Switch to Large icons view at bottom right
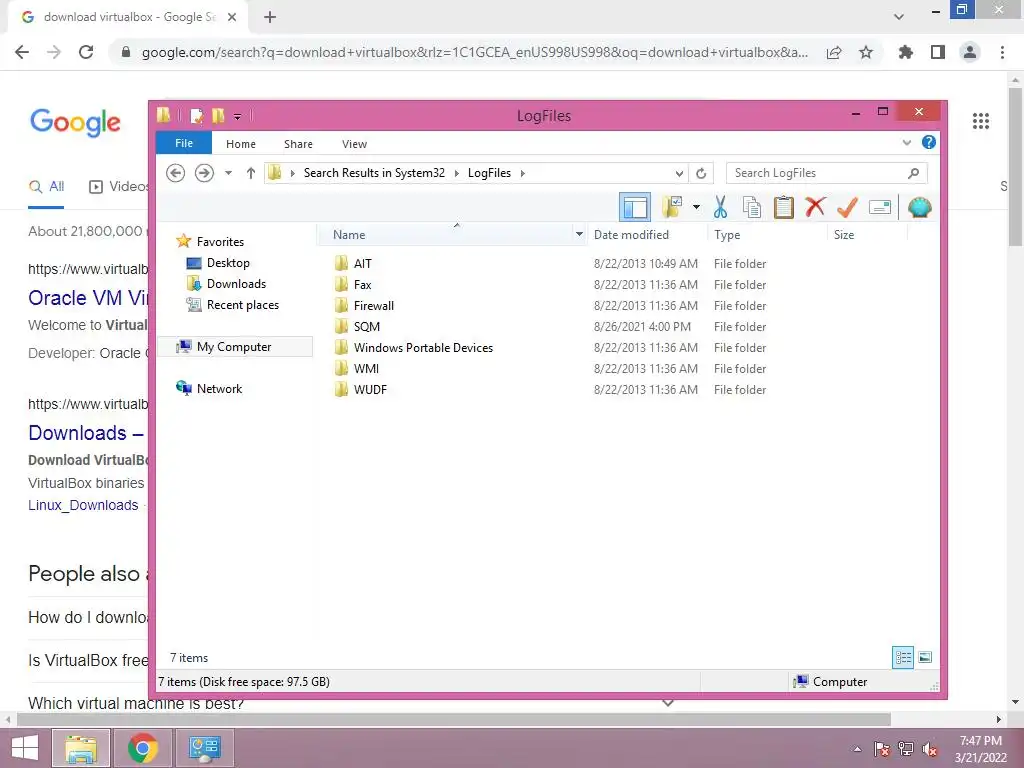Viewport: 1024px width, 768px height. pyautogui.click(x=925, y=657)
